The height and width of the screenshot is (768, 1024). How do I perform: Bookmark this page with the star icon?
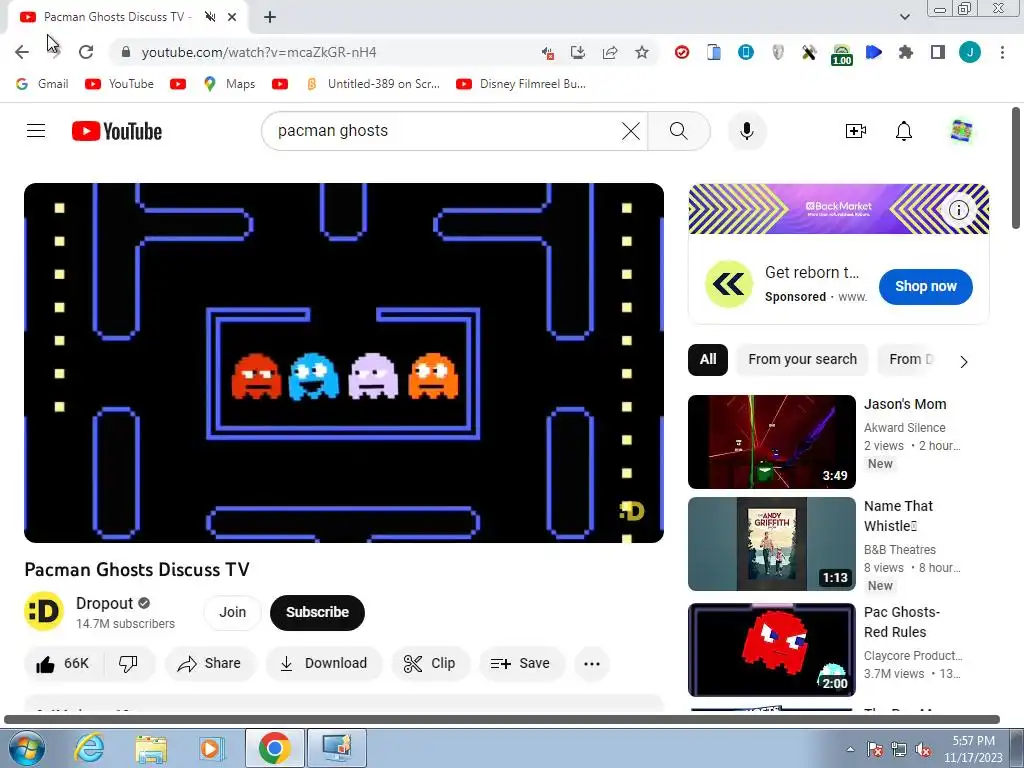pyautogui.click(x=642, y=52)
